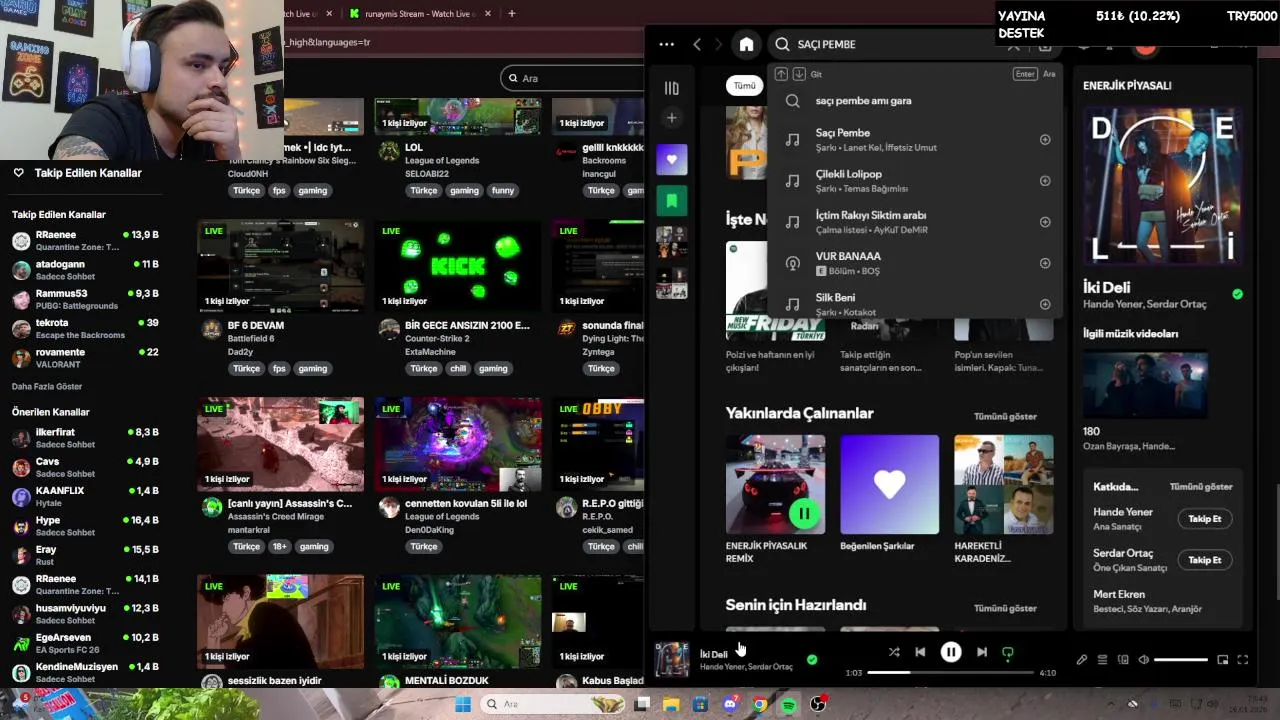Click the fps tag under BF 6 DEVAM
Viewport: 1280px width, 720px height.
(279, 368)
